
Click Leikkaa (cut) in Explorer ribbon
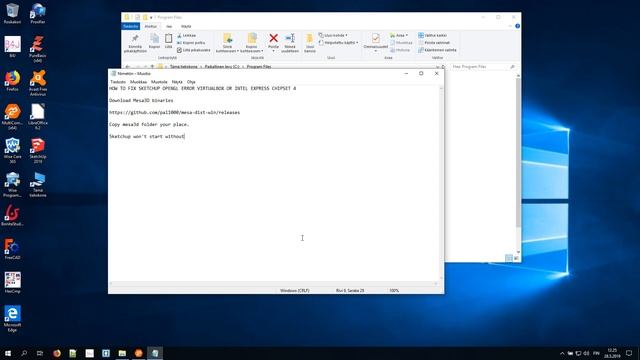coord(187,36)
